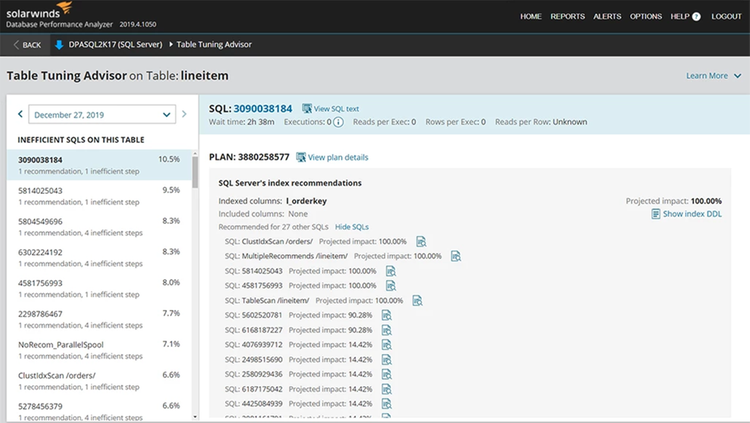Open the ALERTS menu
Screen dimensions: 750x423
click(607, 16)
